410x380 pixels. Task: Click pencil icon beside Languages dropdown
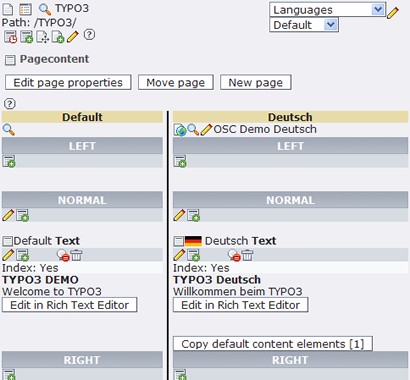393,13
